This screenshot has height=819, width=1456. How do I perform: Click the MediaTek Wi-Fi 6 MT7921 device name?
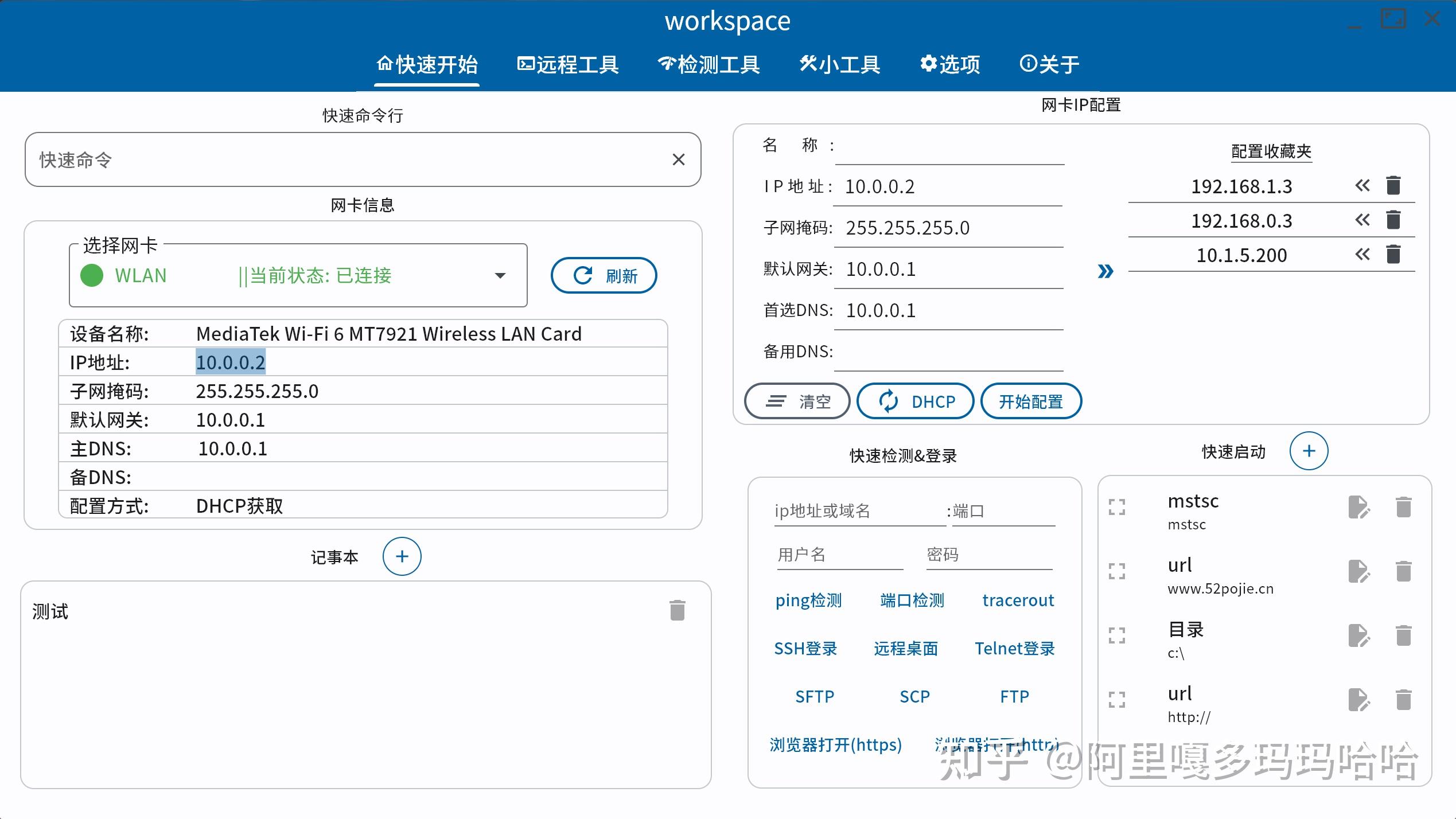(389, 334)
